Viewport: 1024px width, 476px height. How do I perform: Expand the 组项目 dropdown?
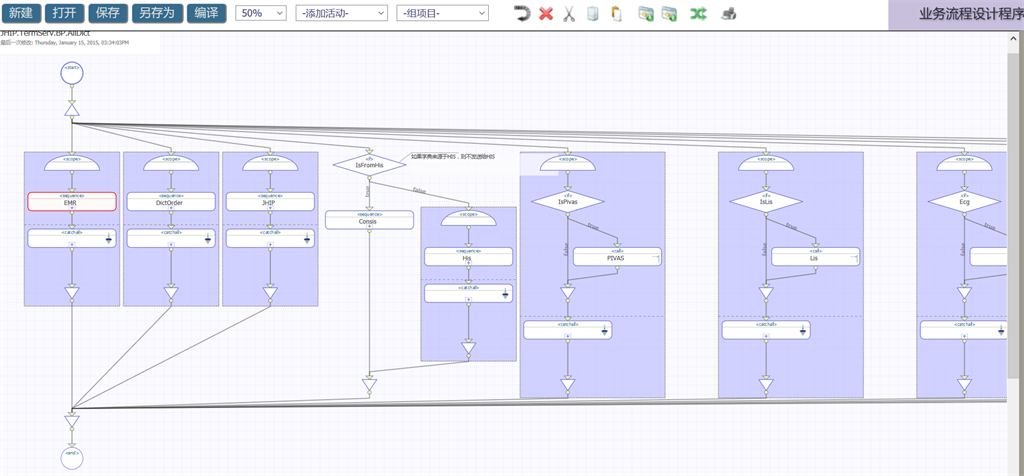click(442, 13)
